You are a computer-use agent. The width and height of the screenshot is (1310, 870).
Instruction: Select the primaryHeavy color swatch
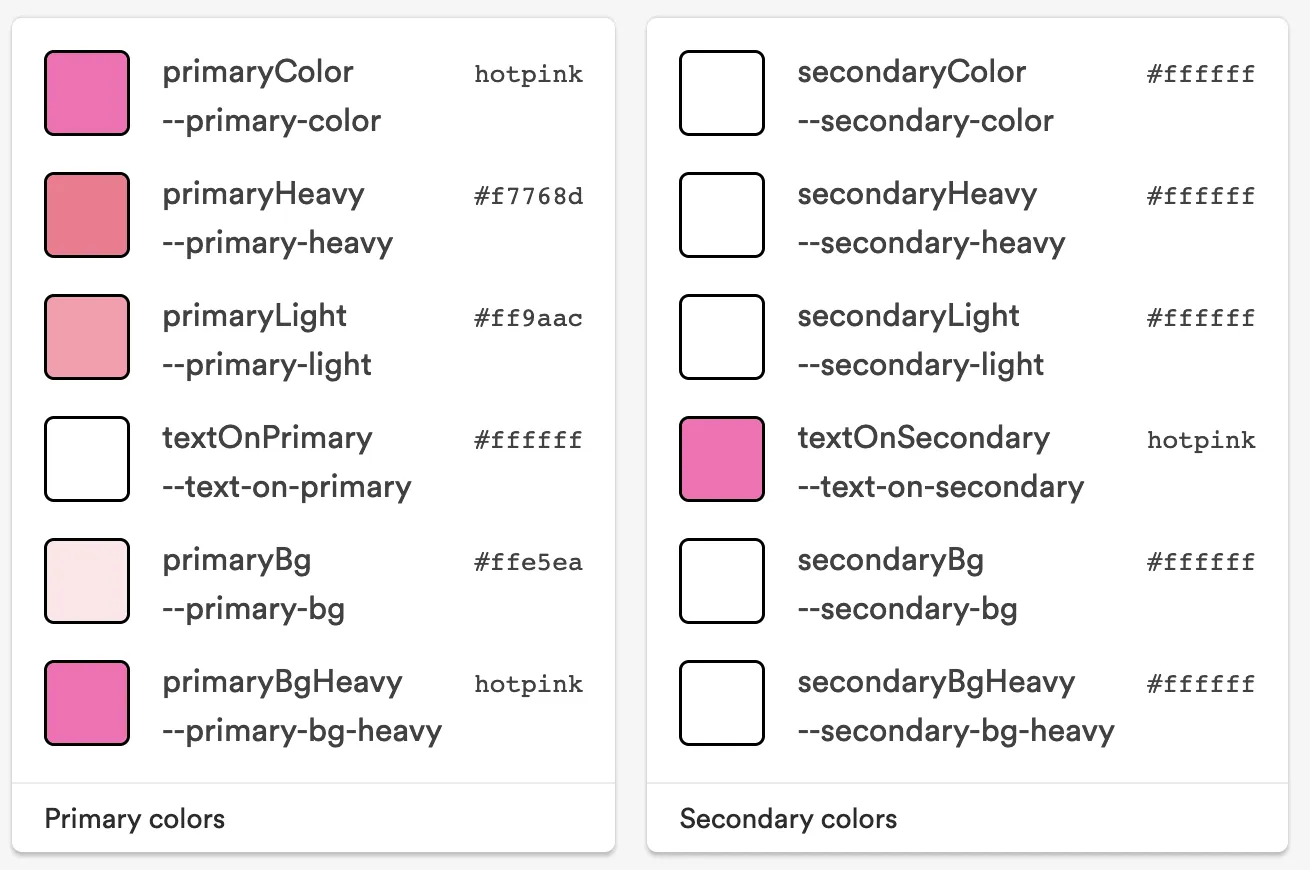(x=86, y=215)
